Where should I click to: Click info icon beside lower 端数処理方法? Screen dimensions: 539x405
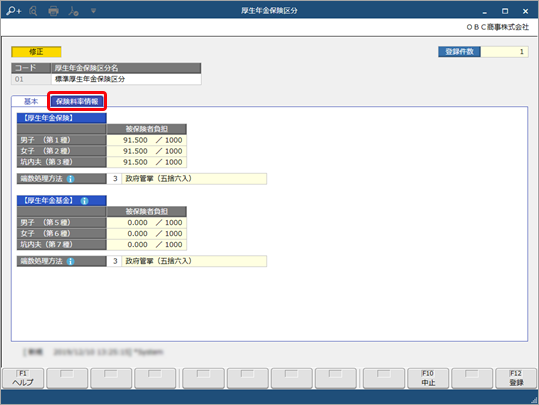(70, 261)
